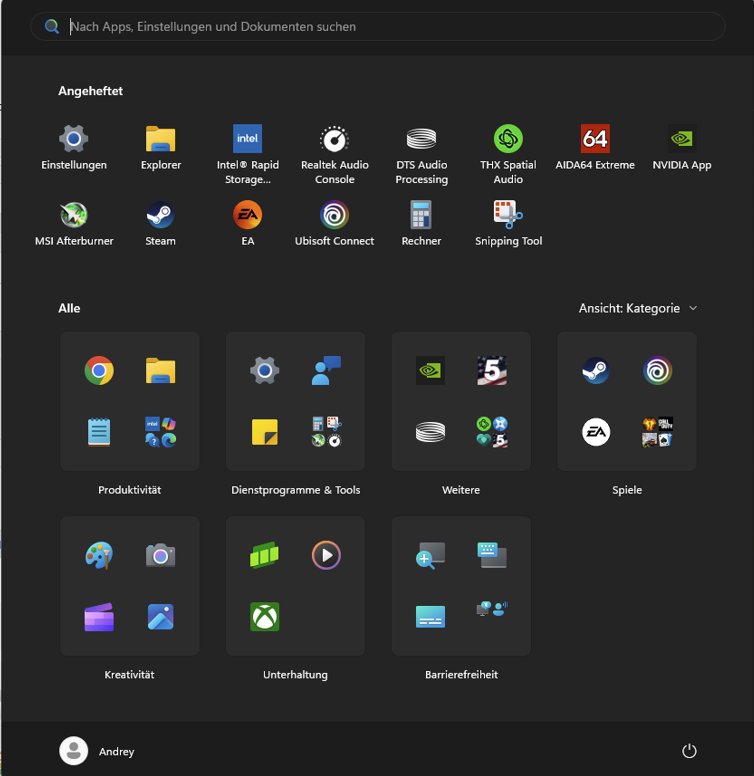Open Sticky Notes in Dienstprogramme & Tools
The height and width of the screenshot is (776, 754).
[x=265, y=432]
